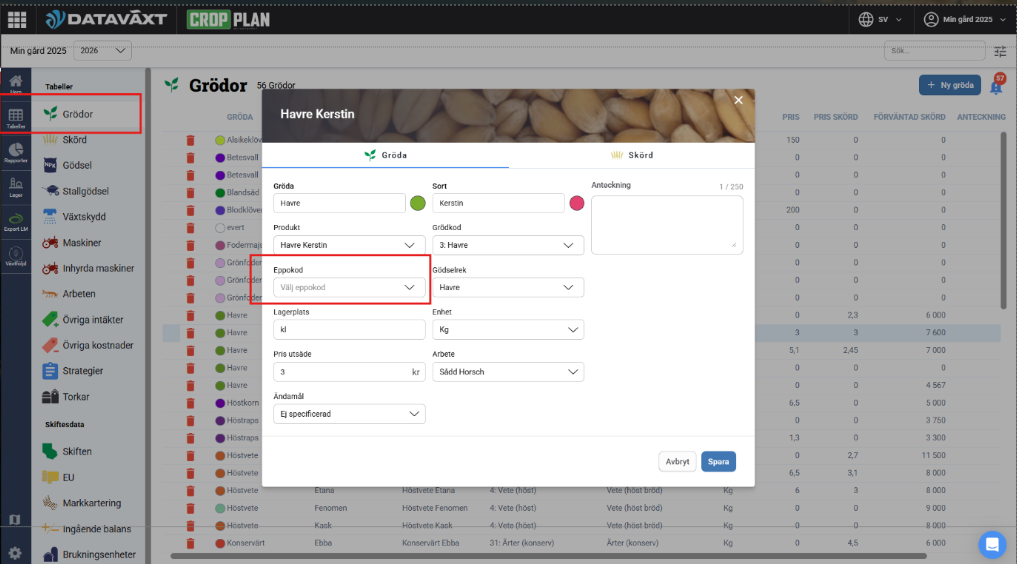Delete the Alsikeklöver row with trash icon
Screen dimensions: 1017x564
[x=190, y=140]
